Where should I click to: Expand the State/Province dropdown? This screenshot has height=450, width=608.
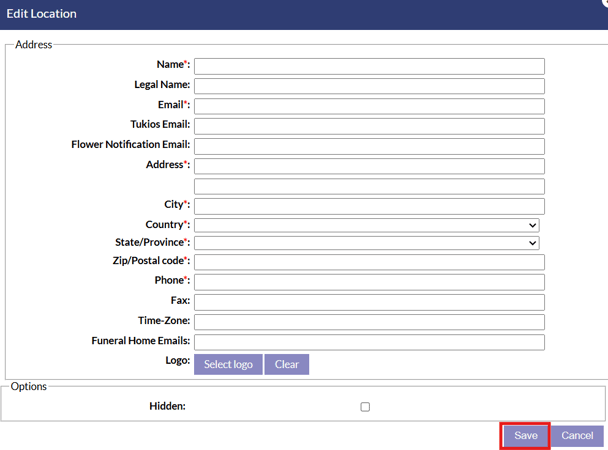click(x=366, y=243)
